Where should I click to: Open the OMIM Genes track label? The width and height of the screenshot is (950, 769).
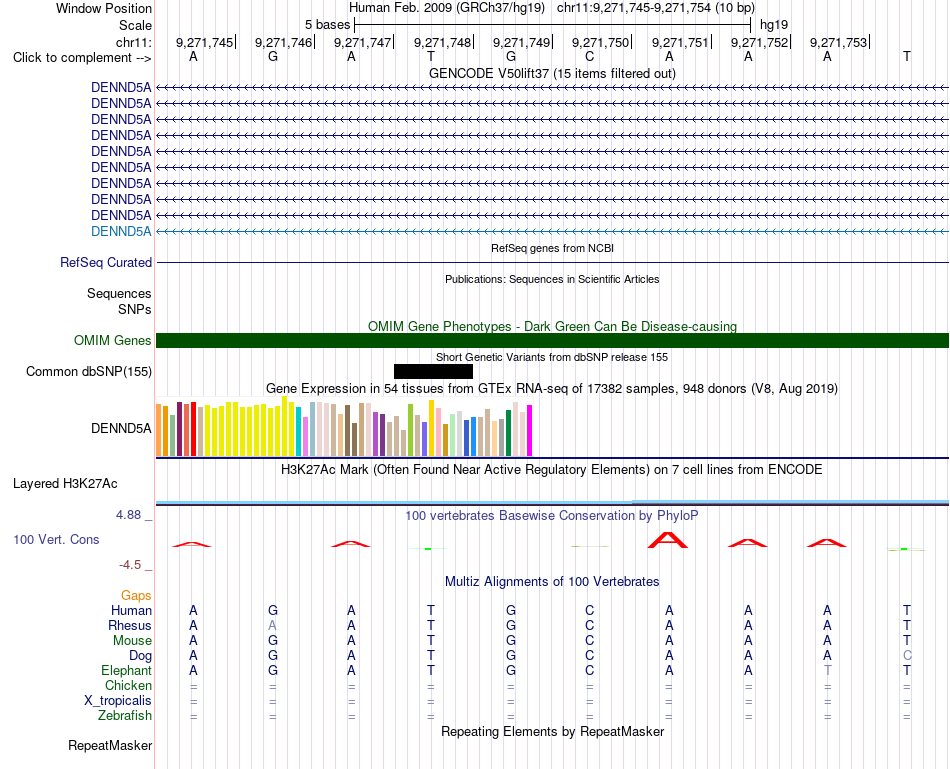[113, 341]
